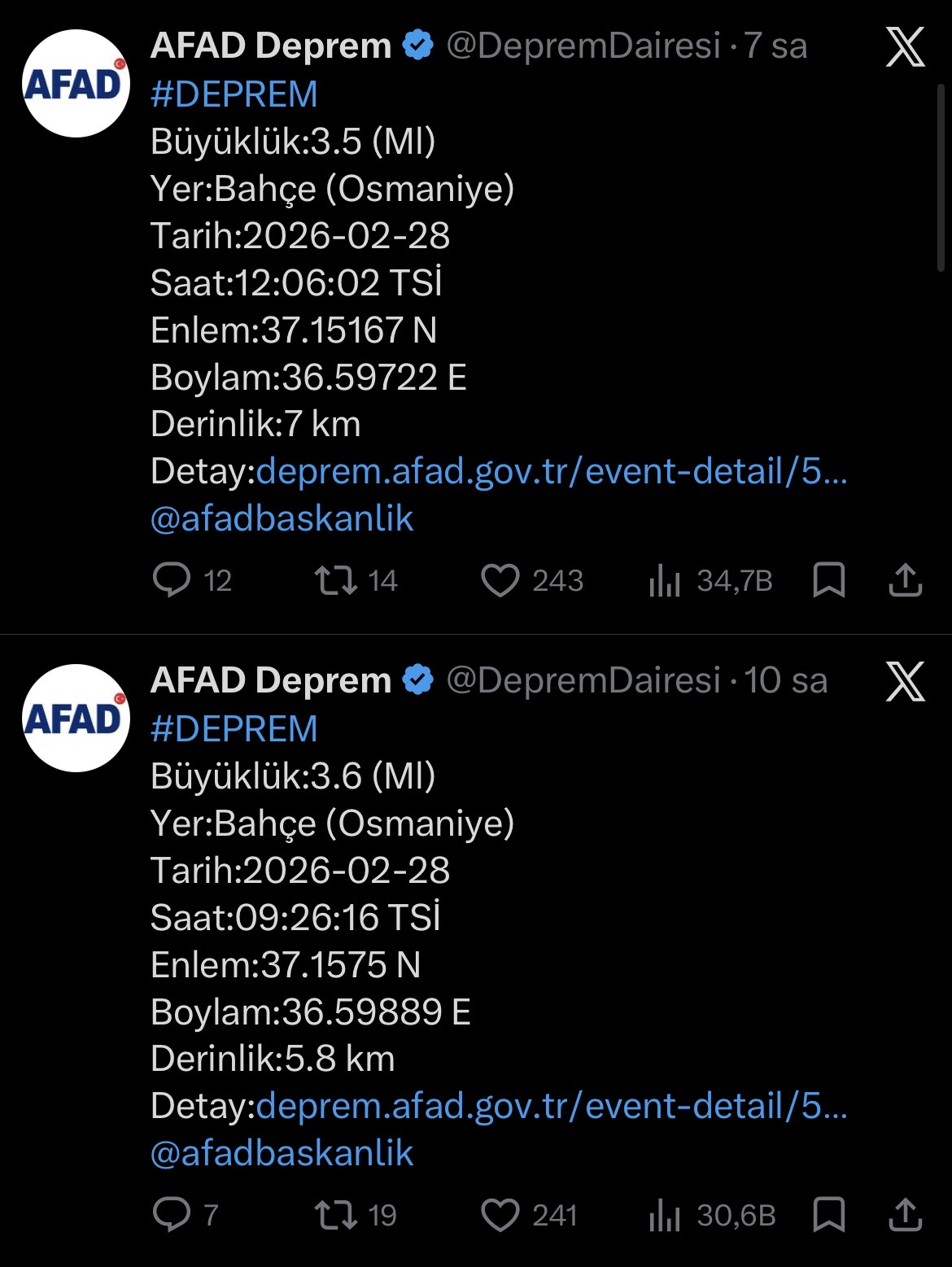View analytics for the 30,6B views tweet

(665, 1216)
